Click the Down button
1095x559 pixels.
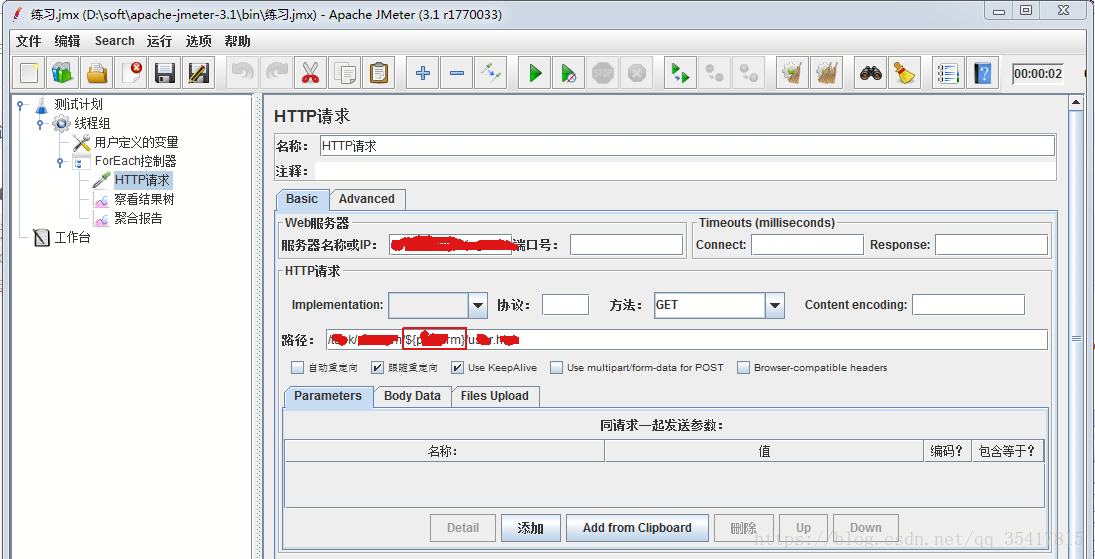pyautogui.click(x=865, y=528)
